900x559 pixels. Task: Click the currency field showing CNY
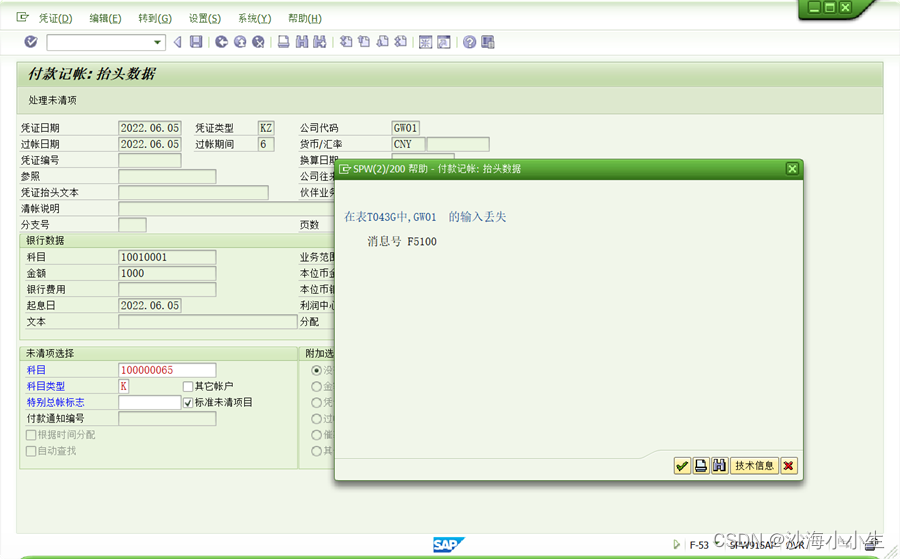(409, 144)
